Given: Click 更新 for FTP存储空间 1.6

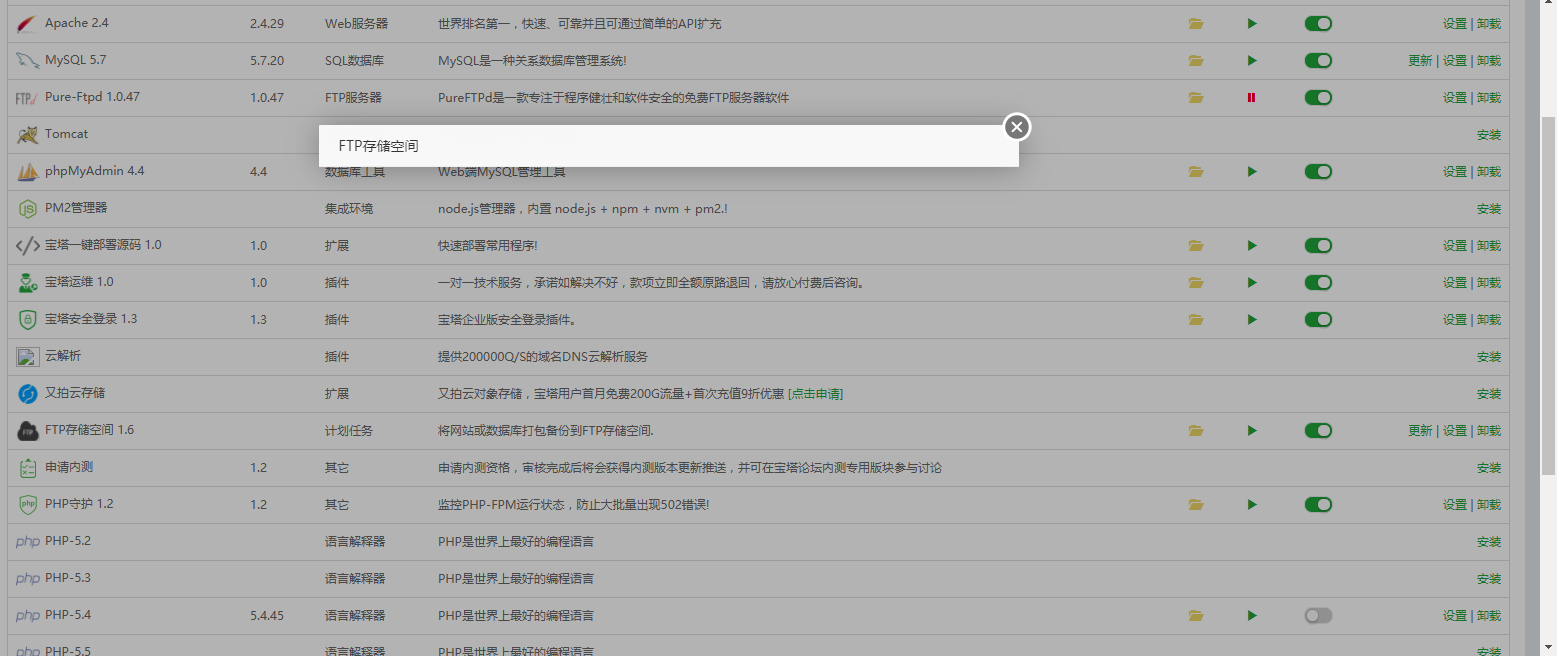Looking at the screenshot, I should tap(1420, 431).
